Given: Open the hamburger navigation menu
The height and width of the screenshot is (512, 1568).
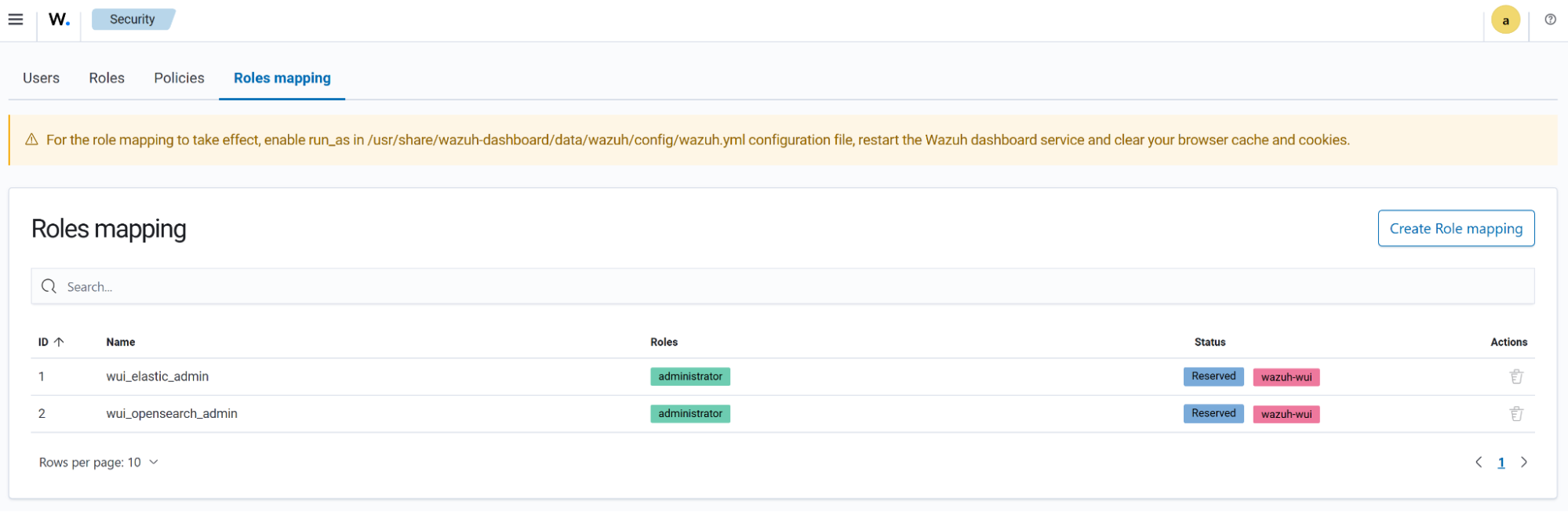Looking at the screenshot, I should point(16,20).
